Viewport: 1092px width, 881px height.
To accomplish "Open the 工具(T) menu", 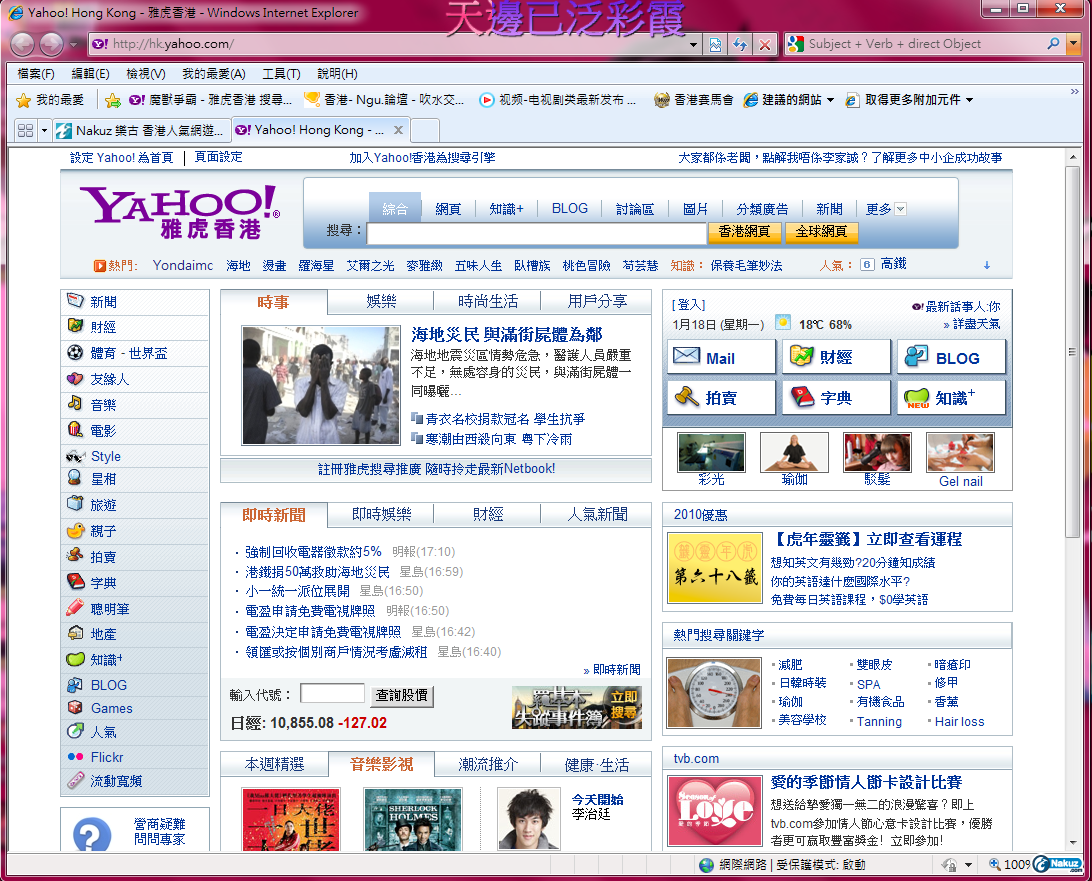I will click(281, 74).
